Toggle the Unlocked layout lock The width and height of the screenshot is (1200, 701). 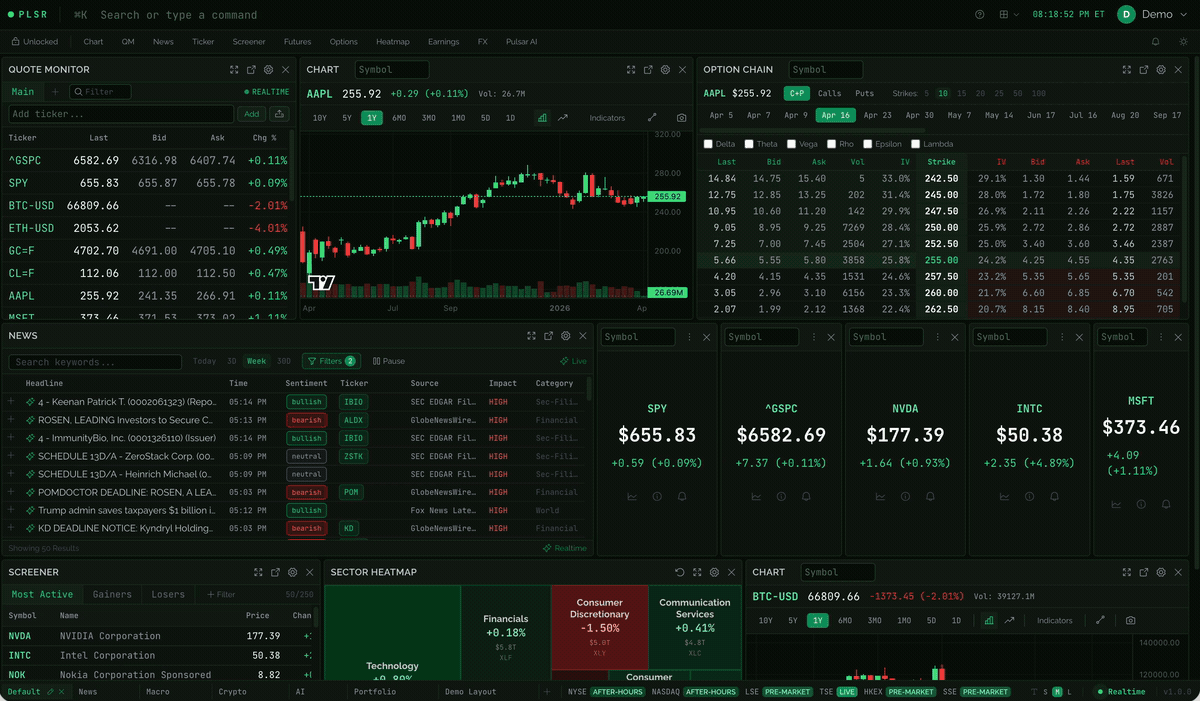34,42
